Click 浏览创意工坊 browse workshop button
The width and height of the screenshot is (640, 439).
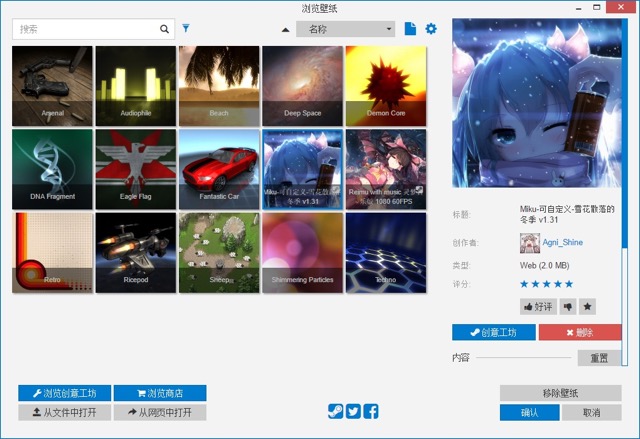coord(64,393)
